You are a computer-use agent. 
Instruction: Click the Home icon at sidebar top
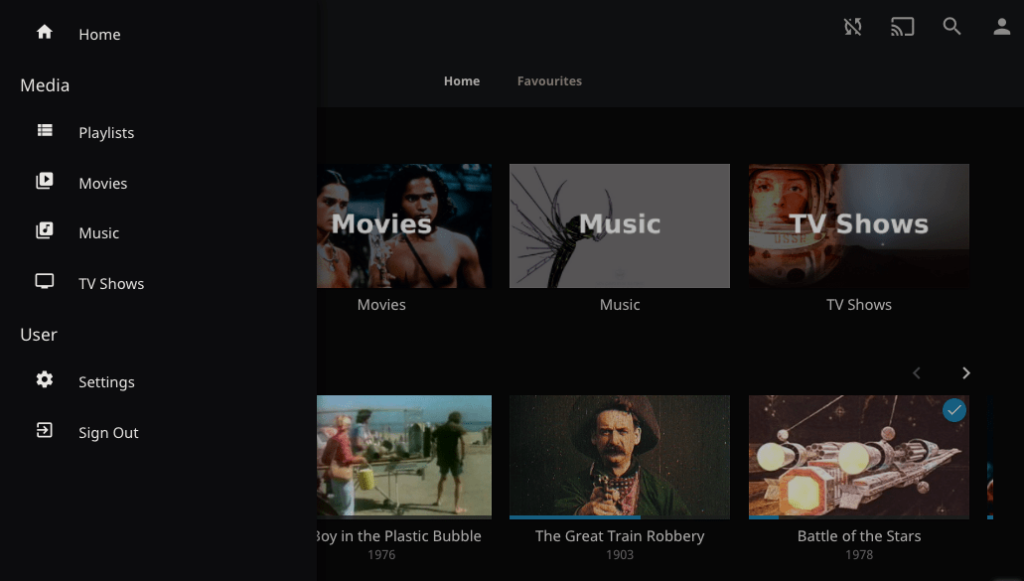[x=44, y=32]
